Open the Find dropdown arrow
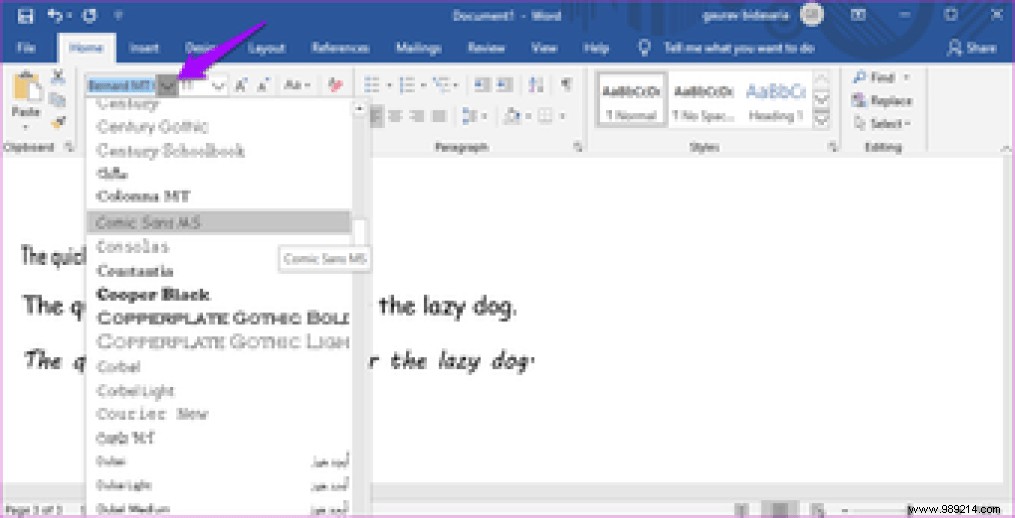 click(906, 77)
